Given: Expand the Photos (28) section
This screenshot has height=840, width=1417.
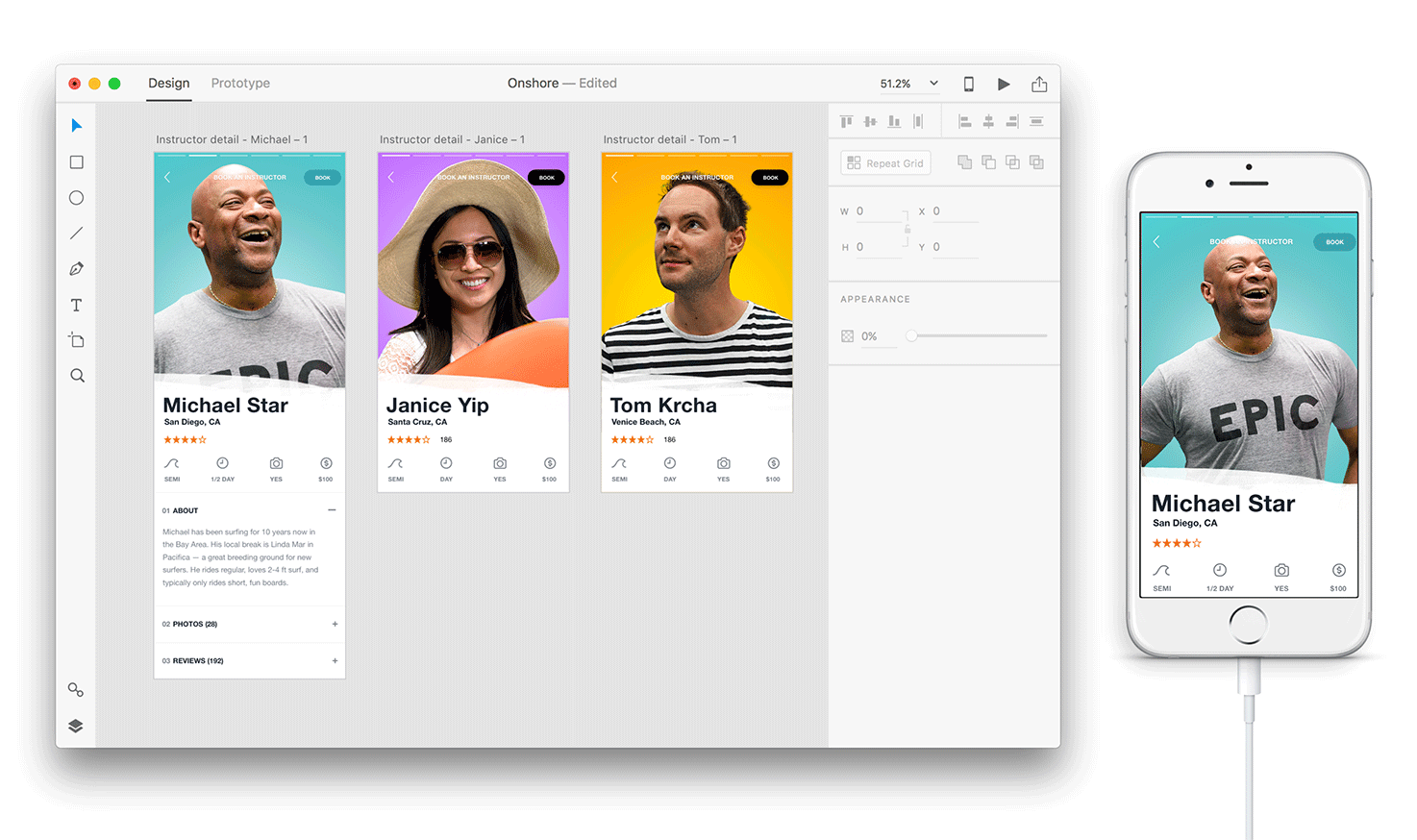Looking at the screenshot, I should (335, 624).
